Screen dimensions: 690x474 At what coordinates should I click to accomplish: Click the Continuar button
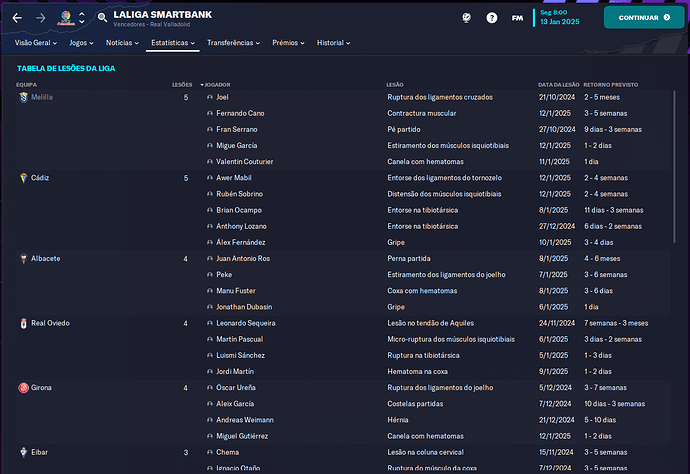[644, 18]
